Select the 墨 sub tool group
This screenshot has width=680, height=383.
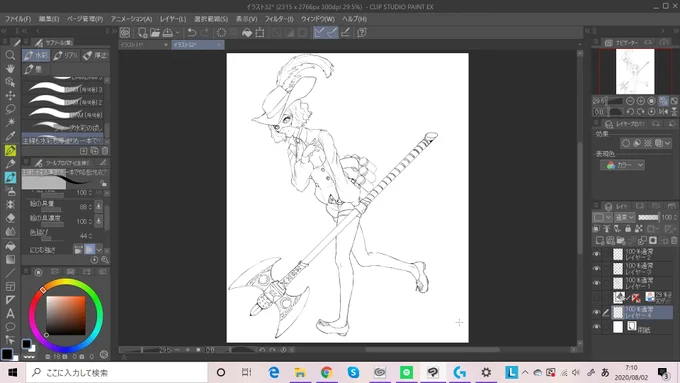pyautogui.click(x=36, y=69)
